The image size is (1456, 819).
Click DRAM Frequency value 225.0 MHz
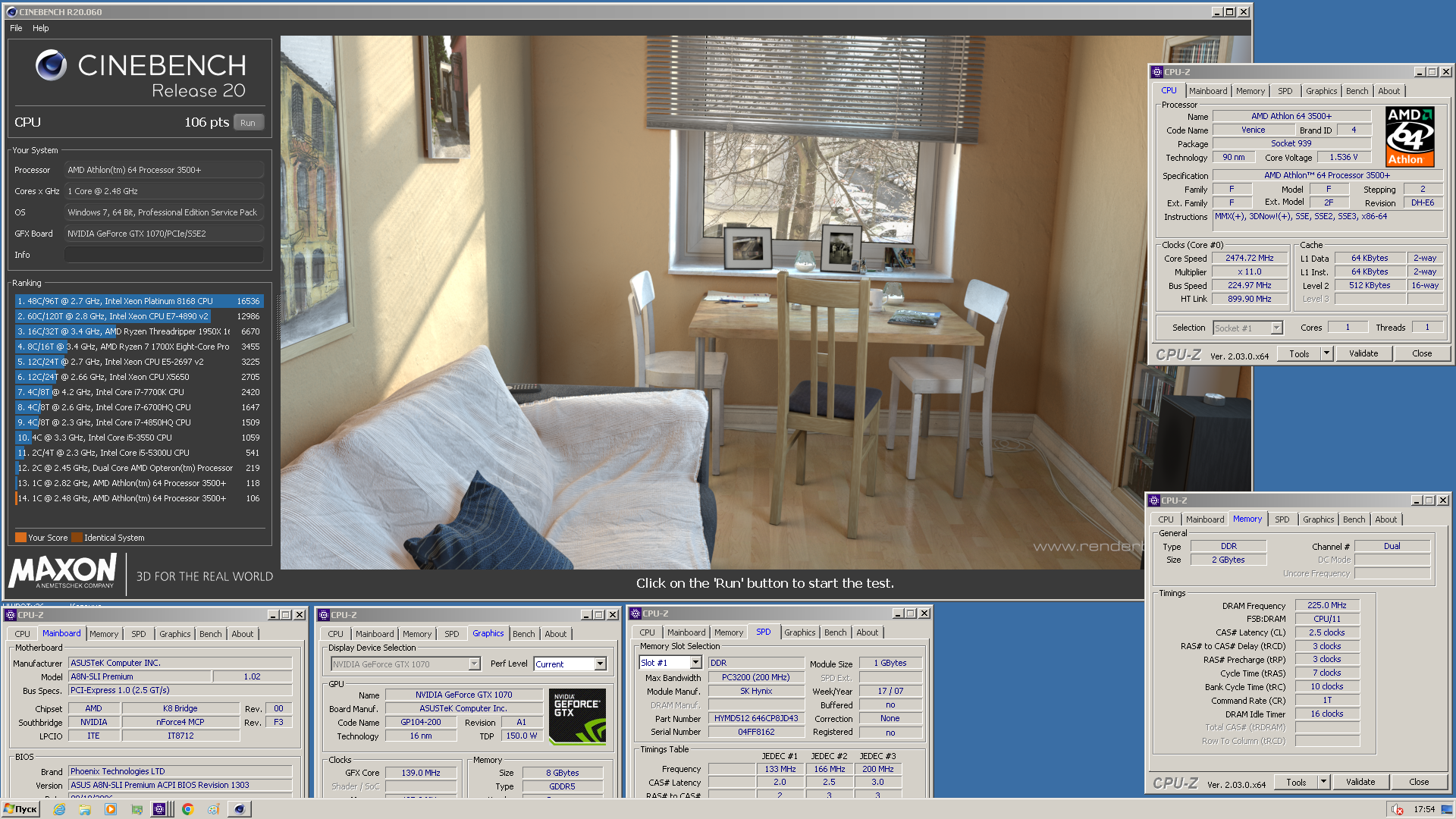[x=1327, y=605]
